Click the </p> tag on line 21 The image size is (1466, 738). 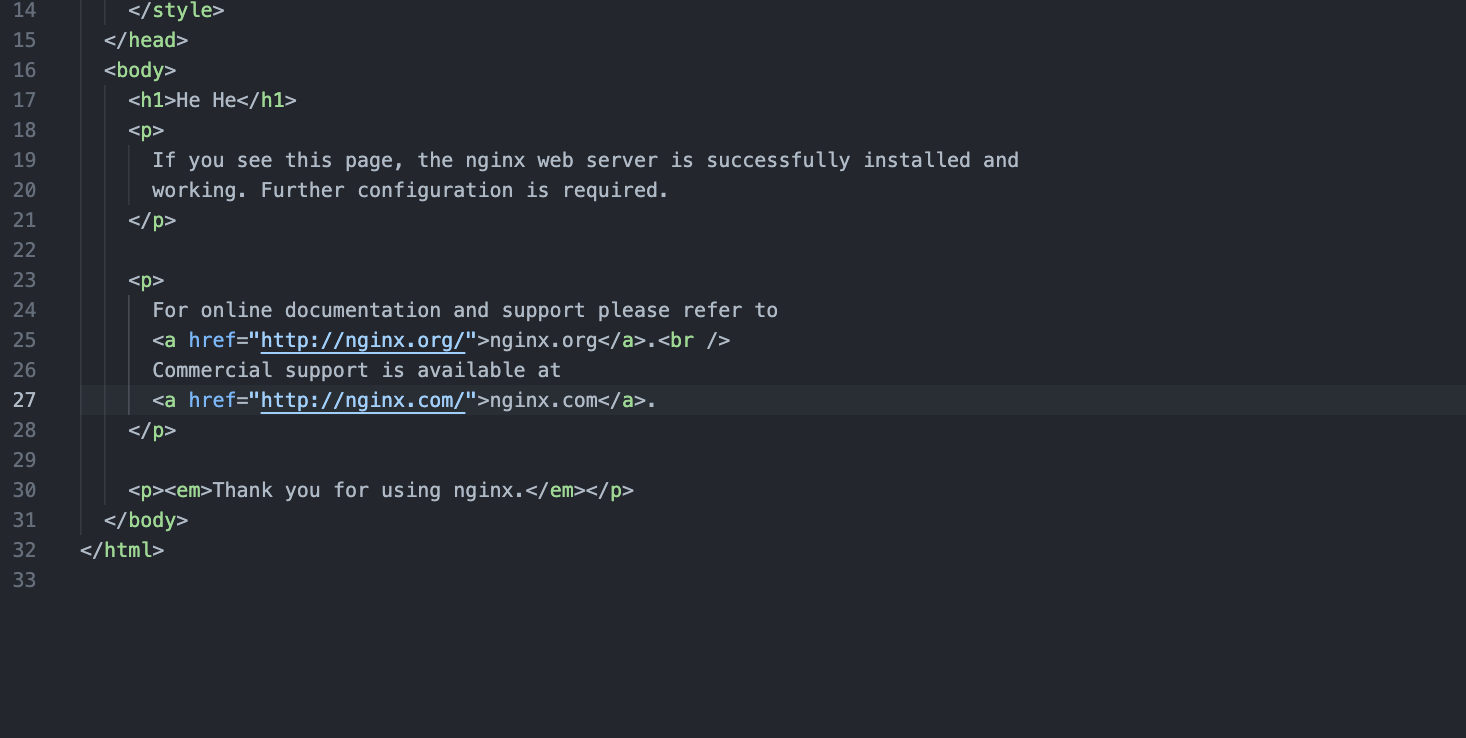[152, 220]
